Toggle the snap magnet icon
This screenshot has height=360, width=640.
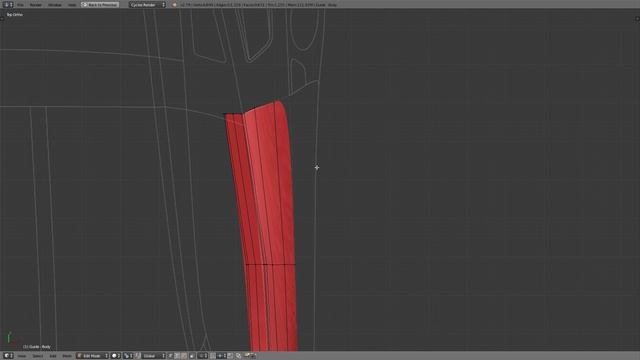click(213, 356)
